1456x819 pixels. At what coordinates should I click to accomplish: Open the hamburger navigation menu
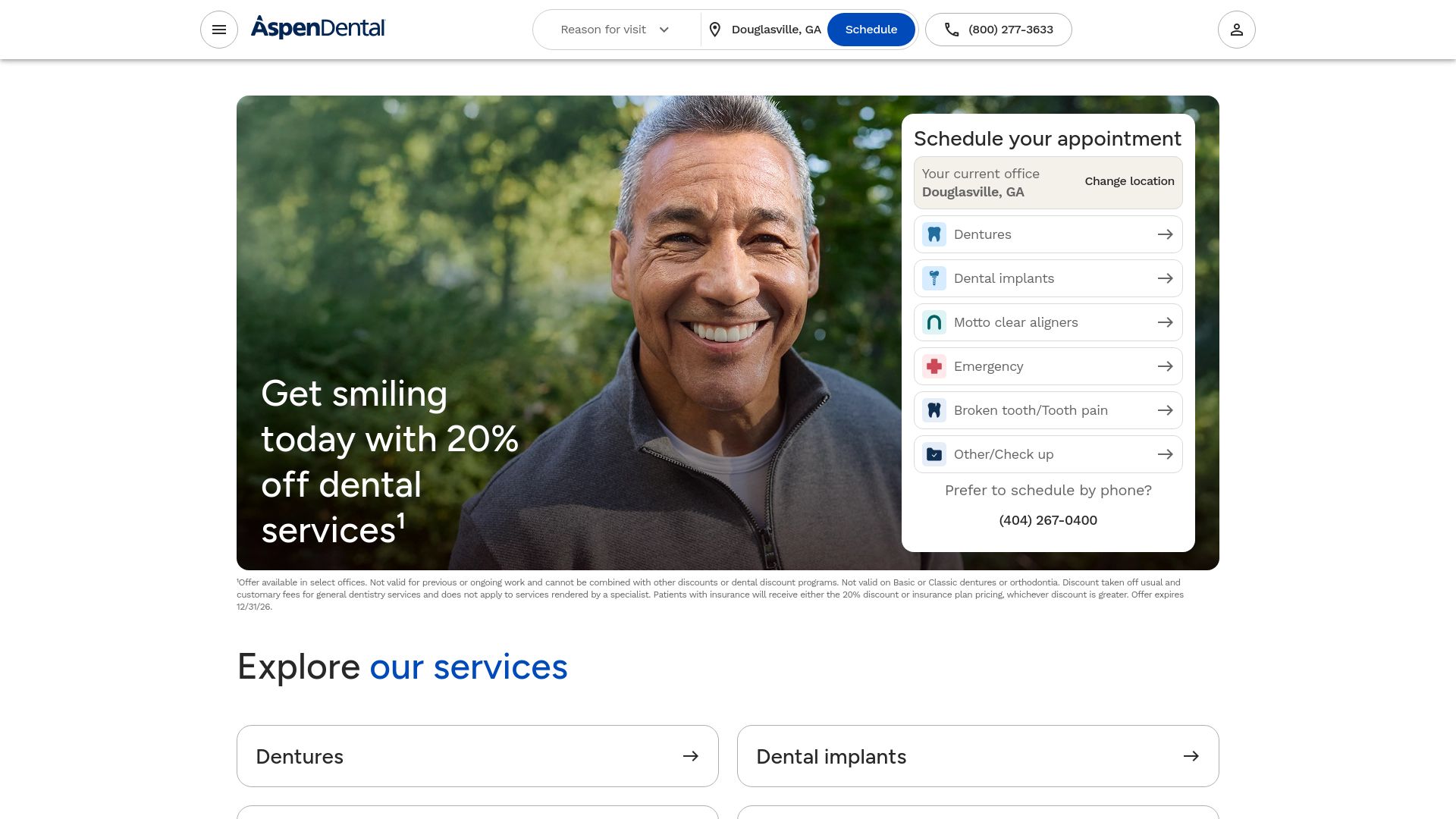click(x=219, y=30)
